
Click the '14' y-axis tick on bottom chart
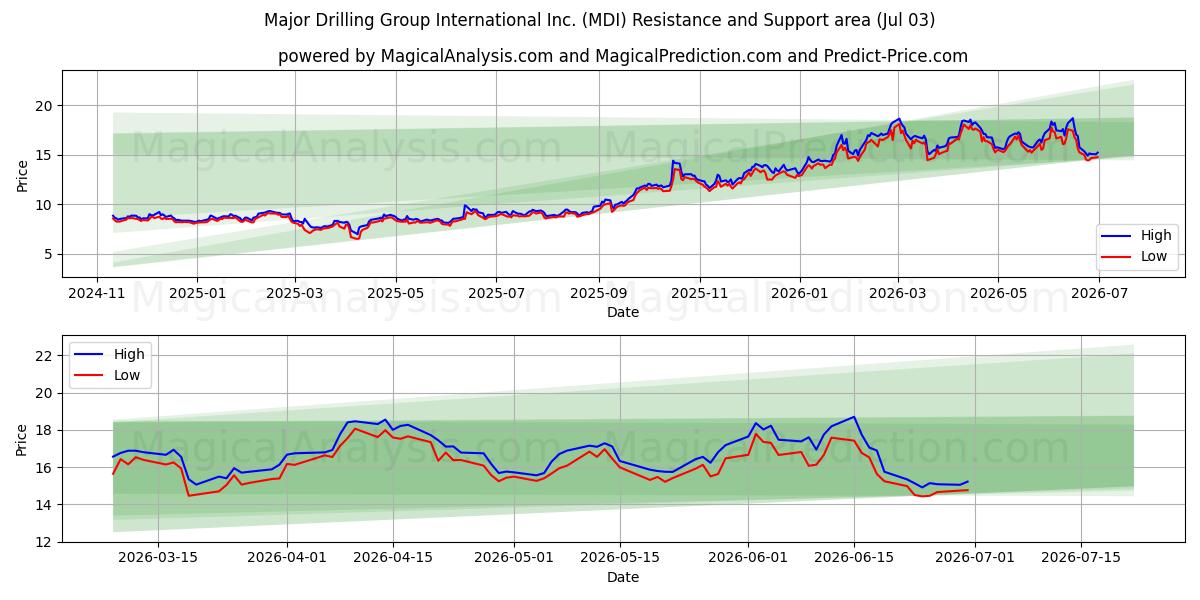[x=45, y=505]
